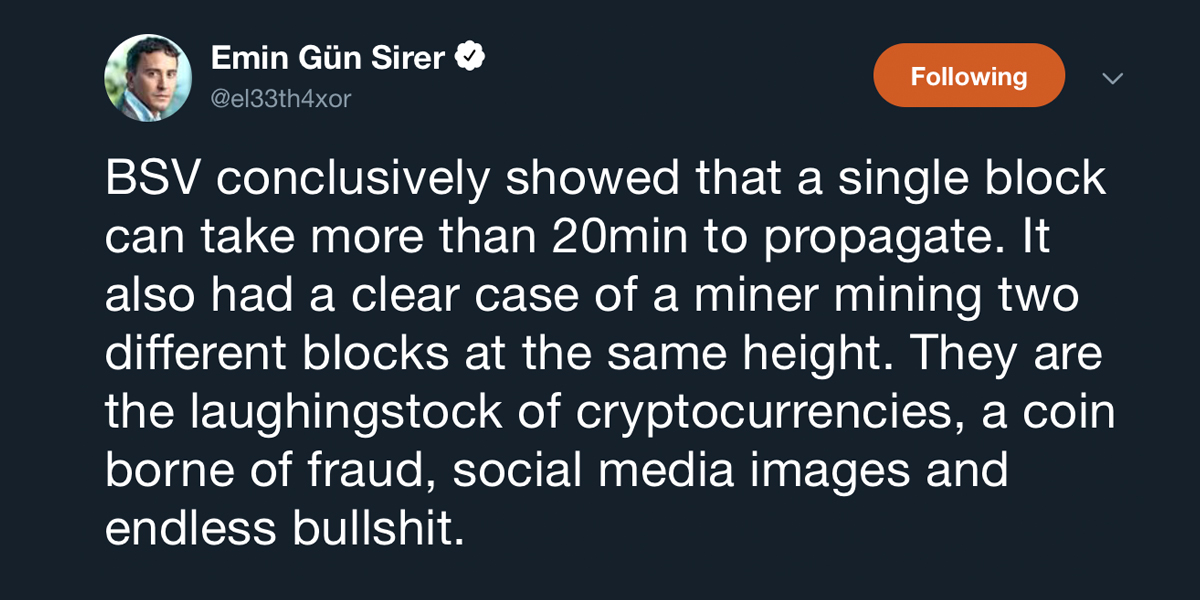Open Emin Gün Sirer's profile picture
This screenshot has width=1200, height=600.
148,78
